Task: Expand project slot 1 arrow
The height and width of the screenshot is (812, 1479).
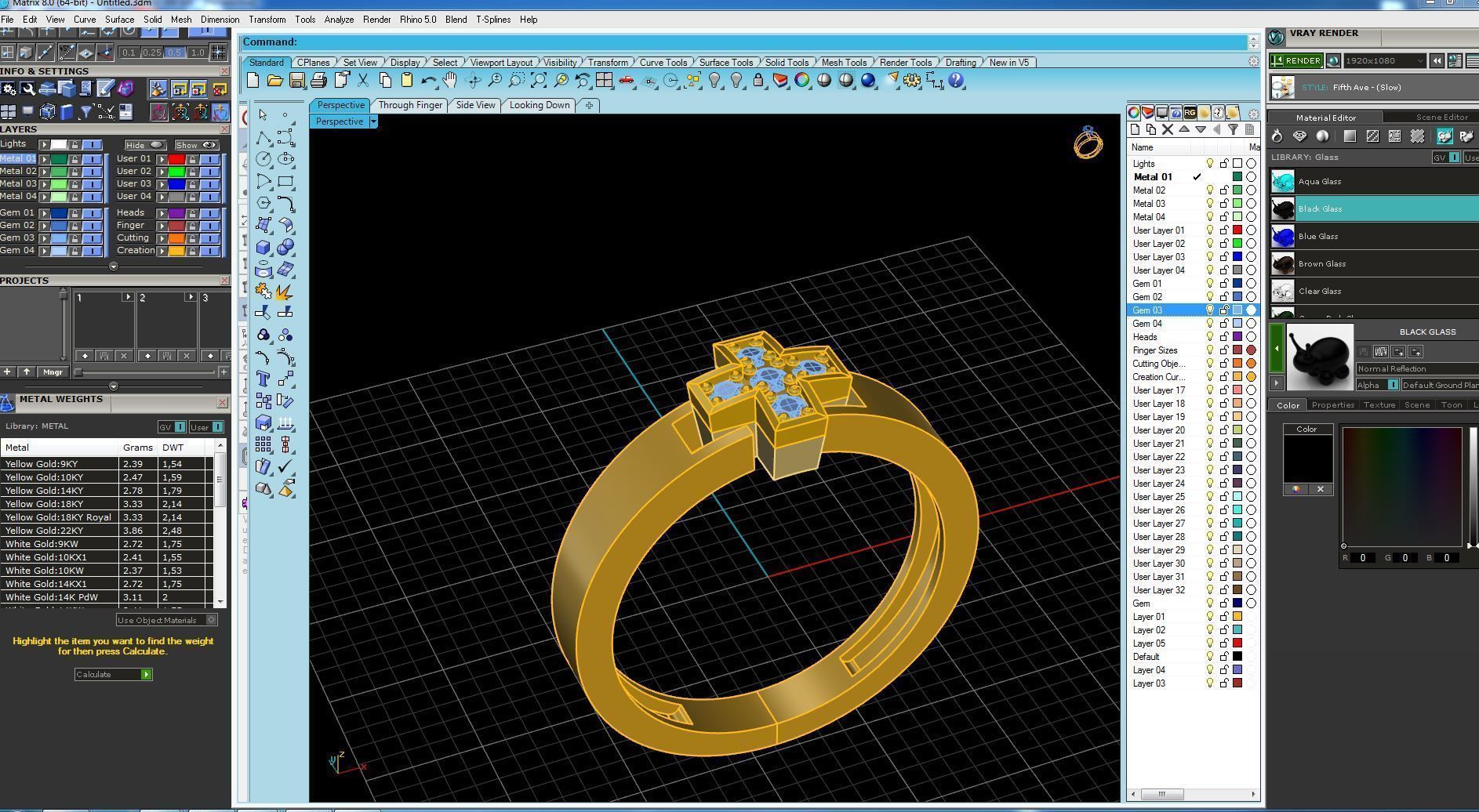Action: [x=127, y=297]
